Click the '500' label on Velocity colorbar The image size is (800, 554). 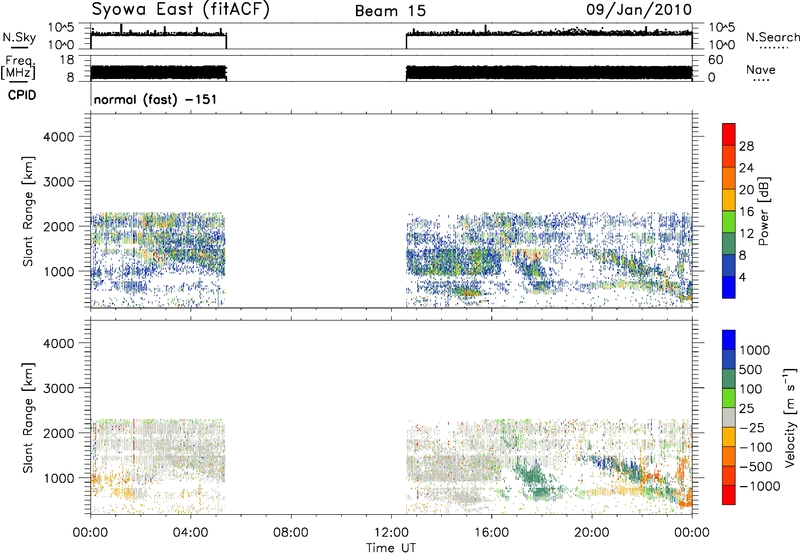(751, 369)
